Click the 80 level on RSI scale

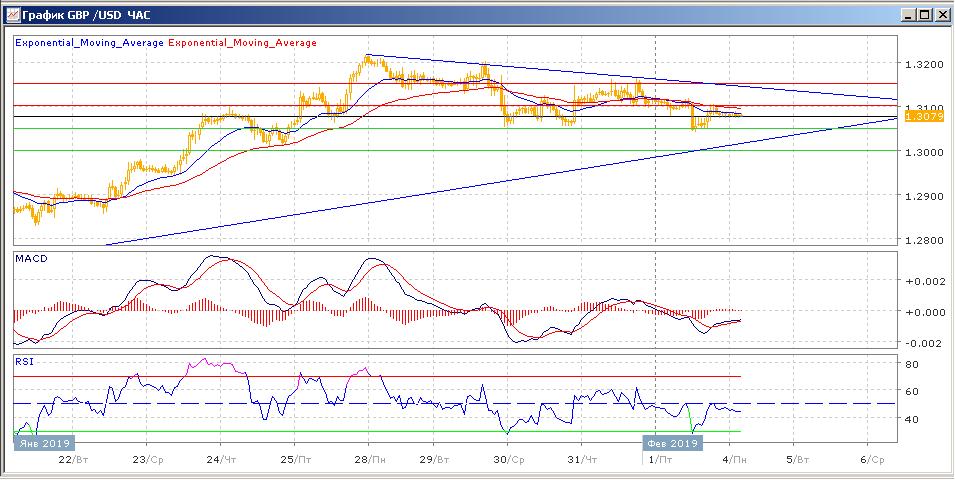click(x=912, y=365)
